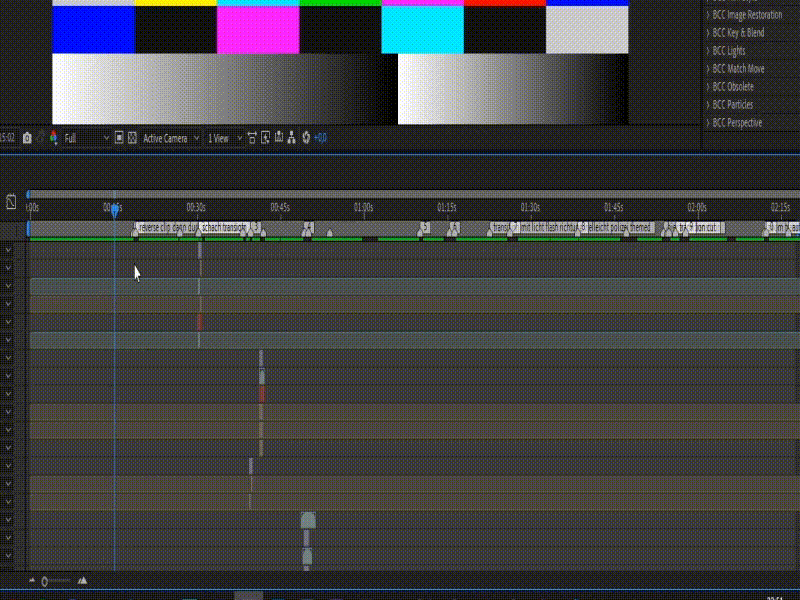Click the +0.0 exposure value
This screenshot has height=600, width=800.
[321, 138]
